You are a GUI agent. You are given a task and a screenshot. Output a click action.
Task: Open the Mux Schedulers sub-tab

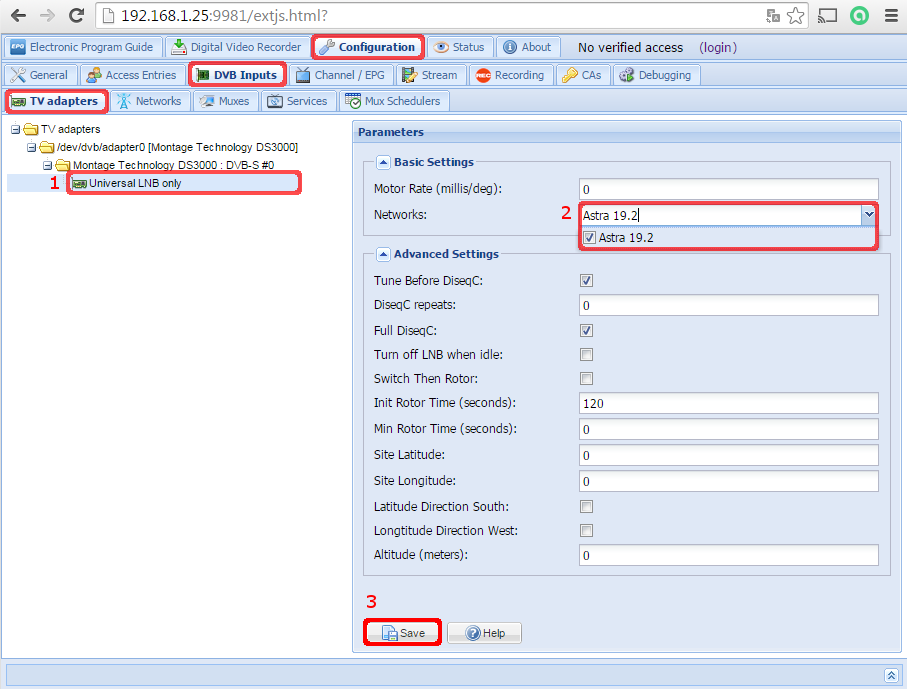coord(394,101)
